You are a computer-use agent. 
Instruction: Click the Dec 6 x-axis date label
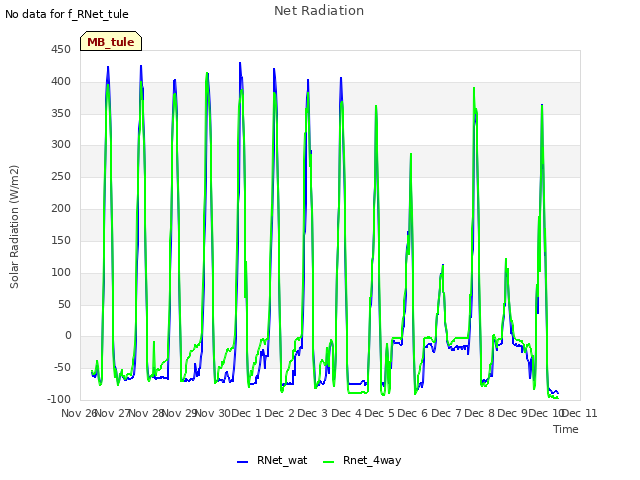(413, 413)
